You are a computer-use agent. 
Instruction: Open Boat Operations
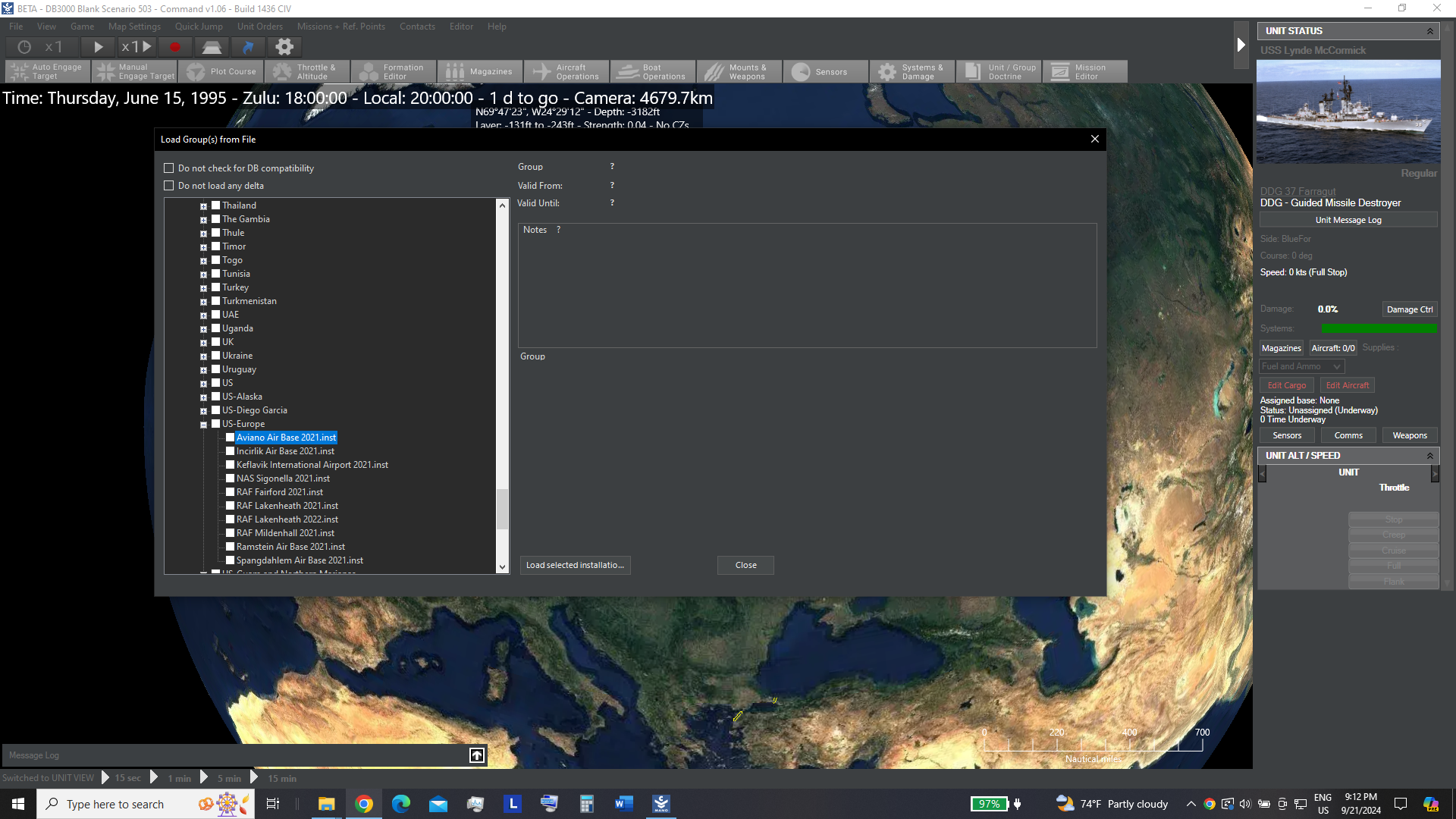(653, 71)
